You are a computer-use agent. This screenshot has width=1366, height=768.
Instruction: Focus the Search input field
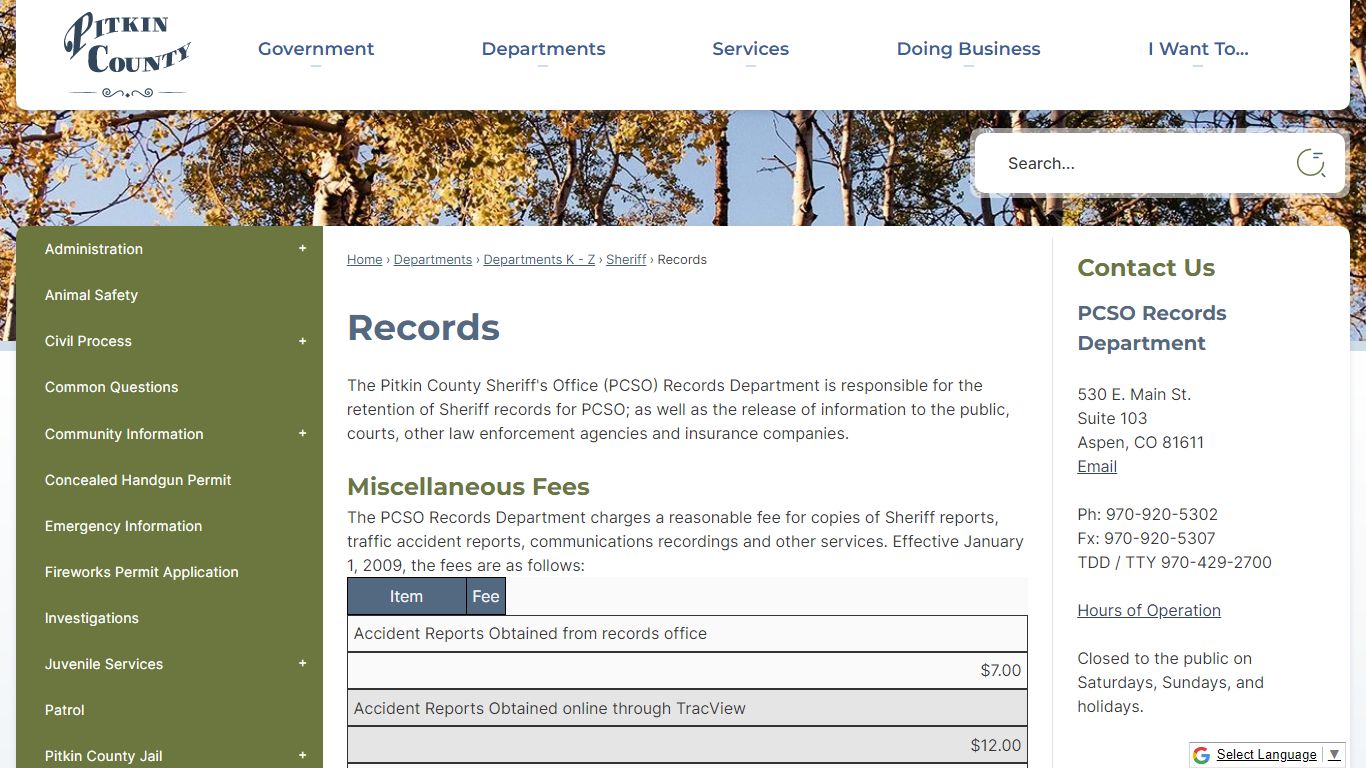[x=1140, y=164]
